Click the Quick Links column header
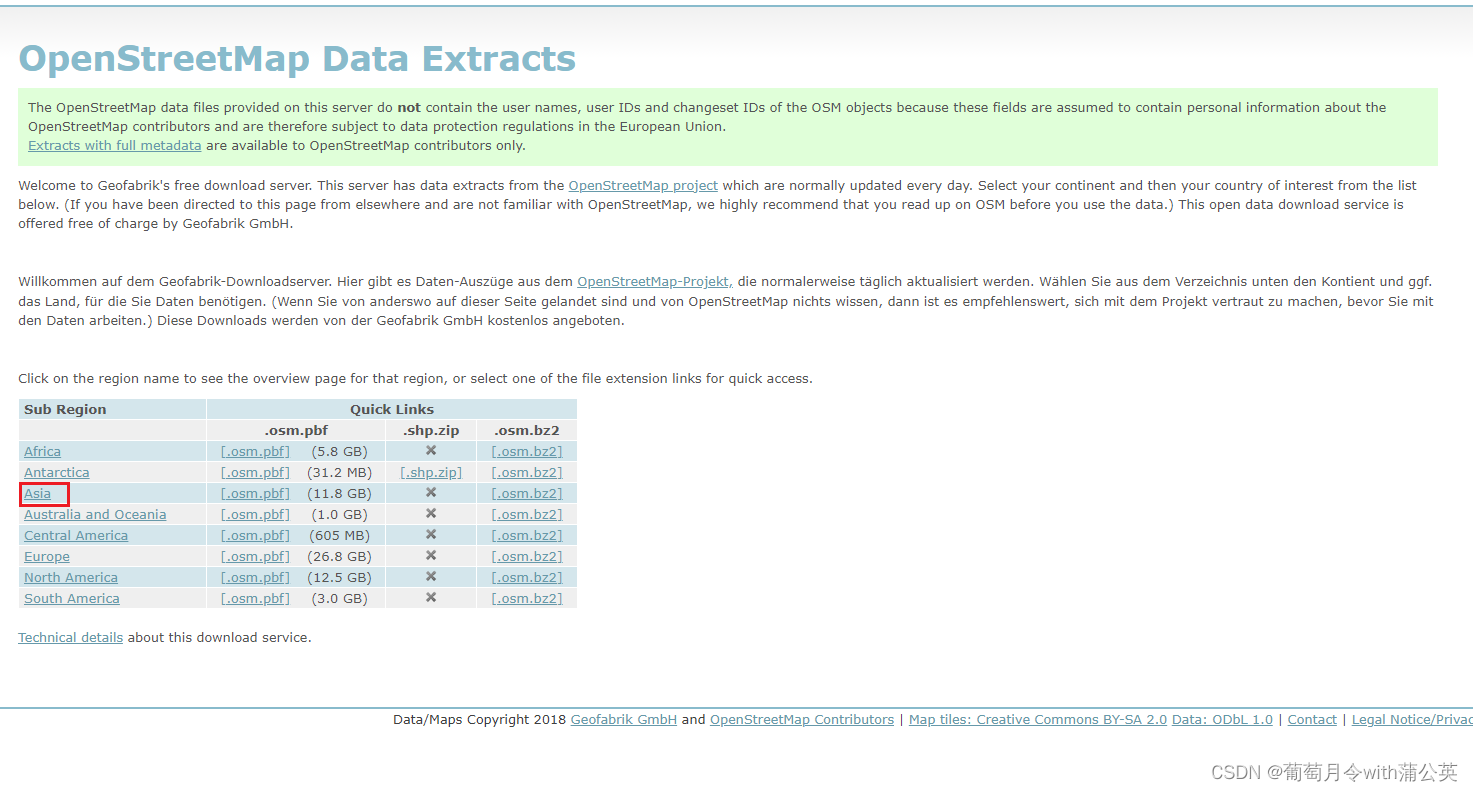The height and width of the screenshot is (792, 1473). pos(392,410)
